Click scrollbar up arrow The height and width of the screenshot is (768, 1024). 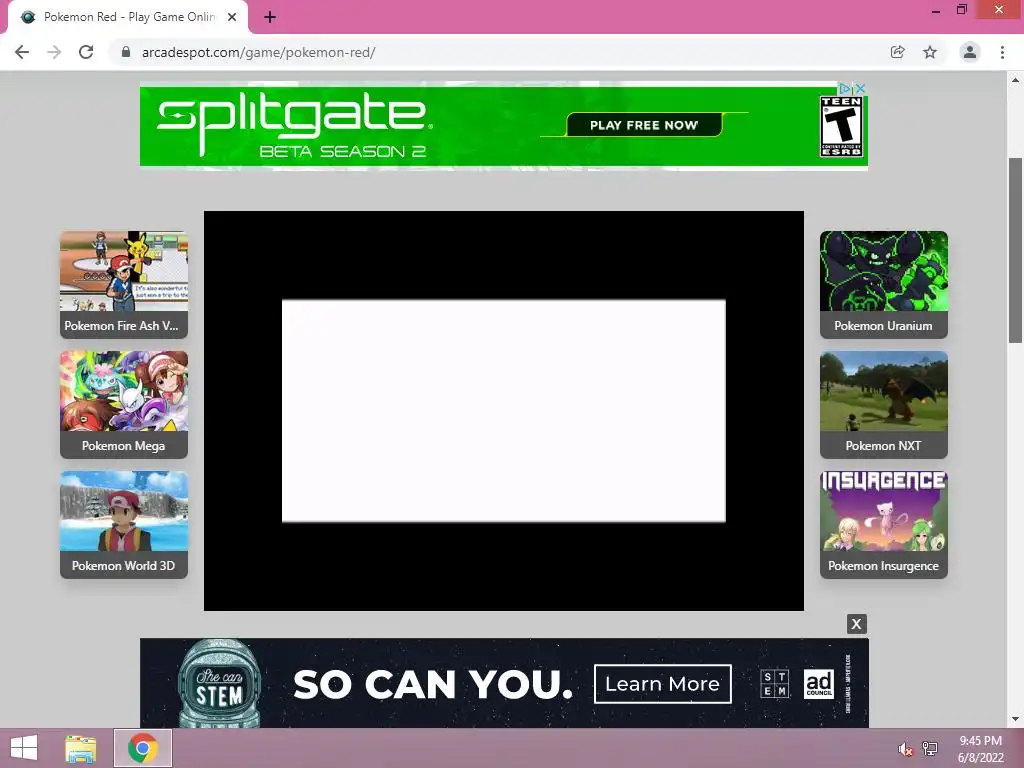pos(1015,80)
